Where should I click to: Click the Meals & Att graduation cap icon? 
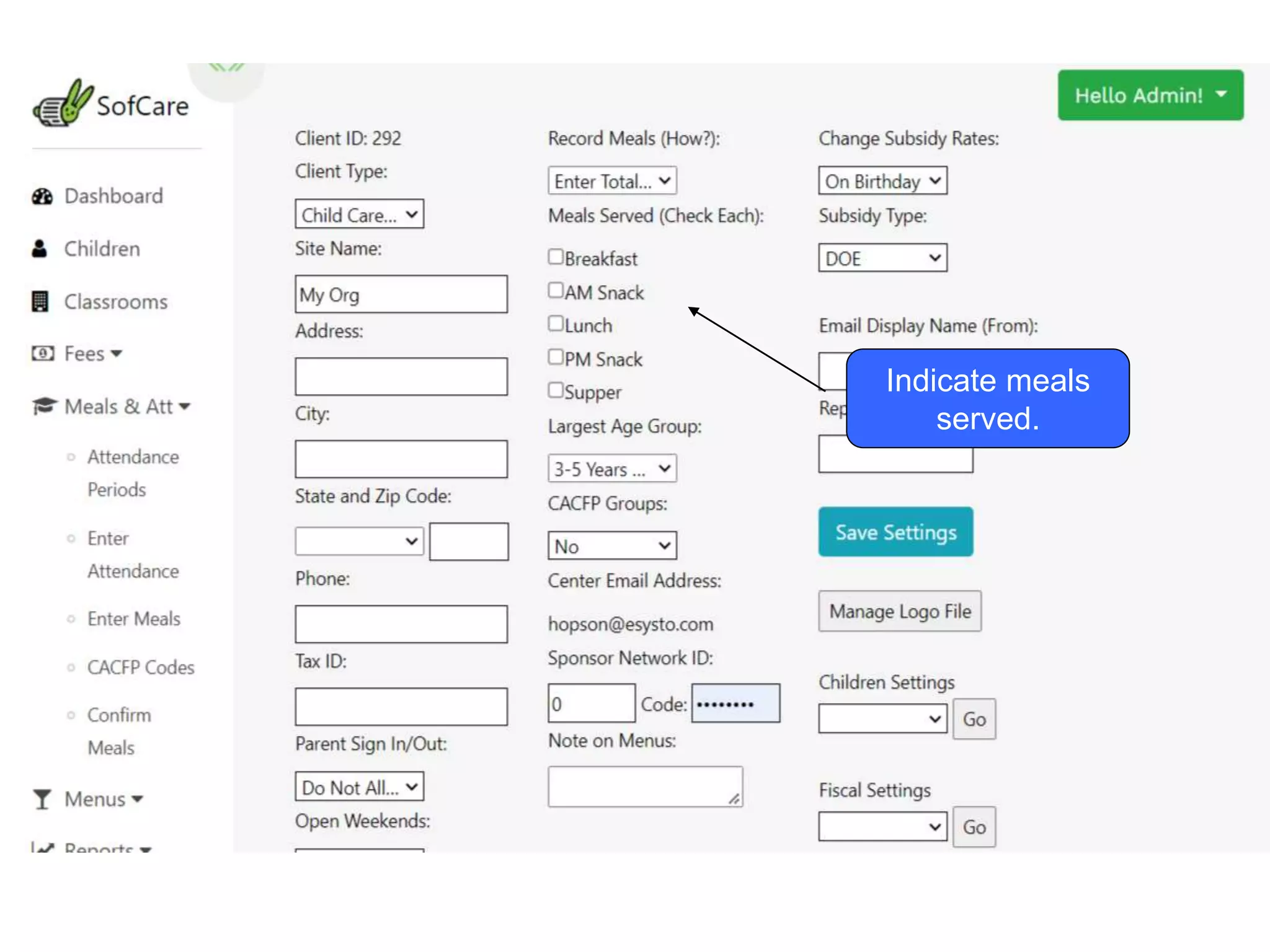tap(45, 406)
